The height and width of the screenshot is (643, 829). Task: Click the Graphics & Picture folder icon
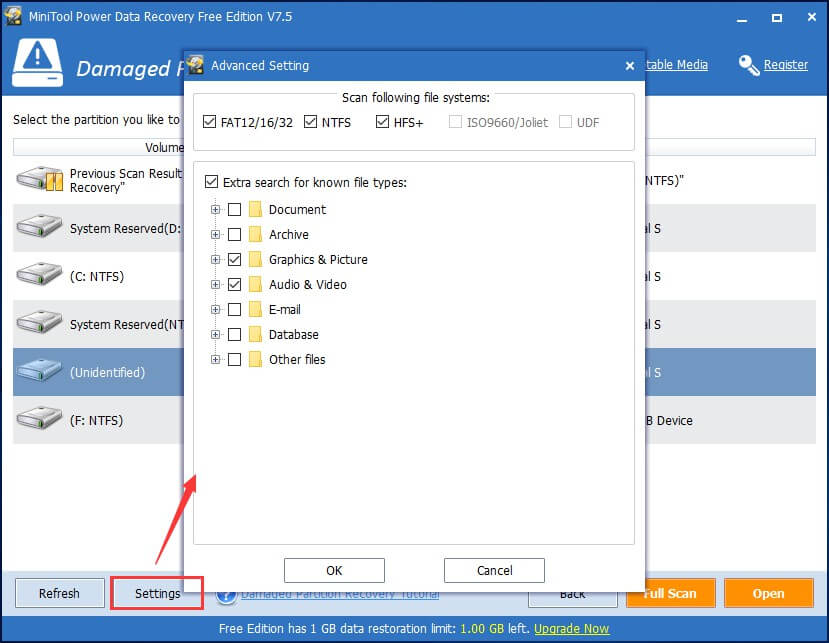click(x=255, y=259)
